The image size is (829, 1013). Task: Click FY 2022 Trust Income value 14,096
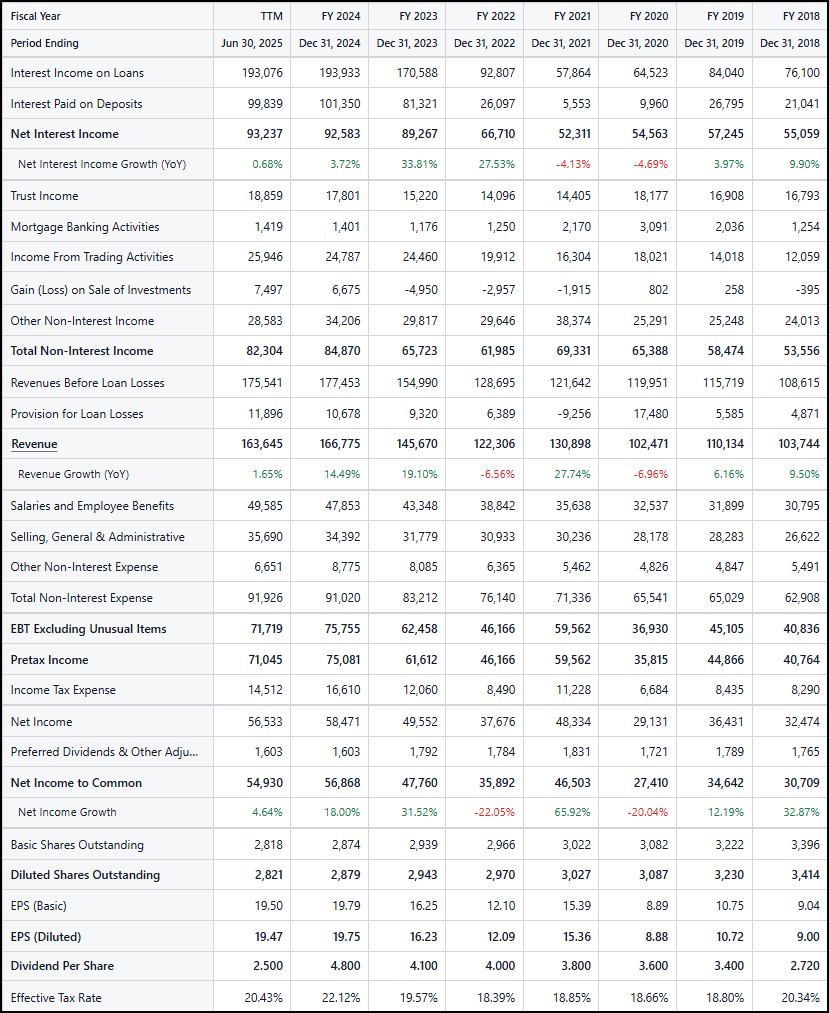498,196
